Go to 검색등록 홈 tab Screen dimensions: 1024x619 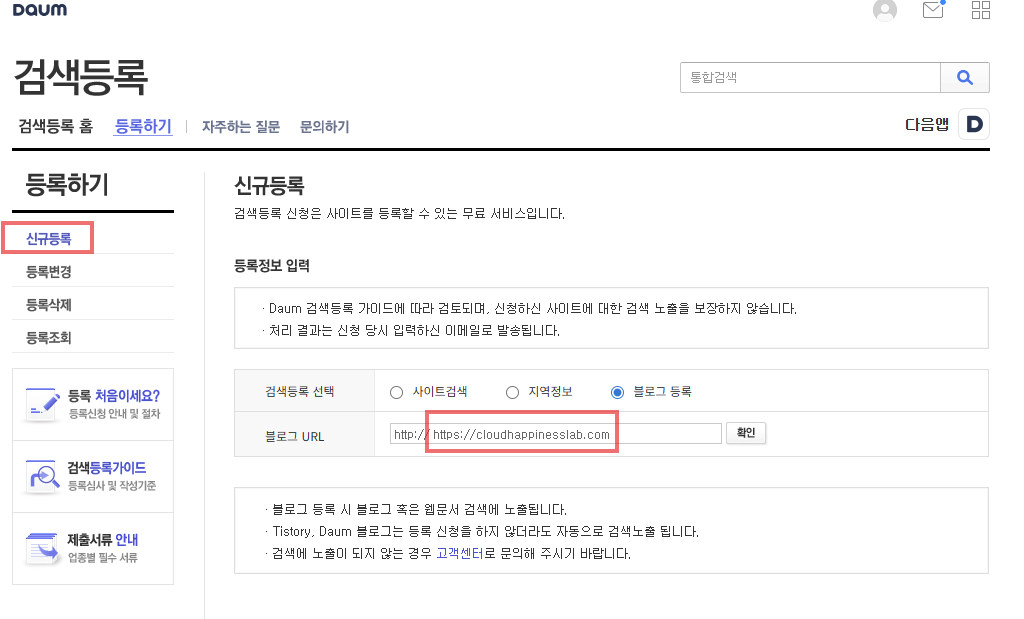pos(56,127)
